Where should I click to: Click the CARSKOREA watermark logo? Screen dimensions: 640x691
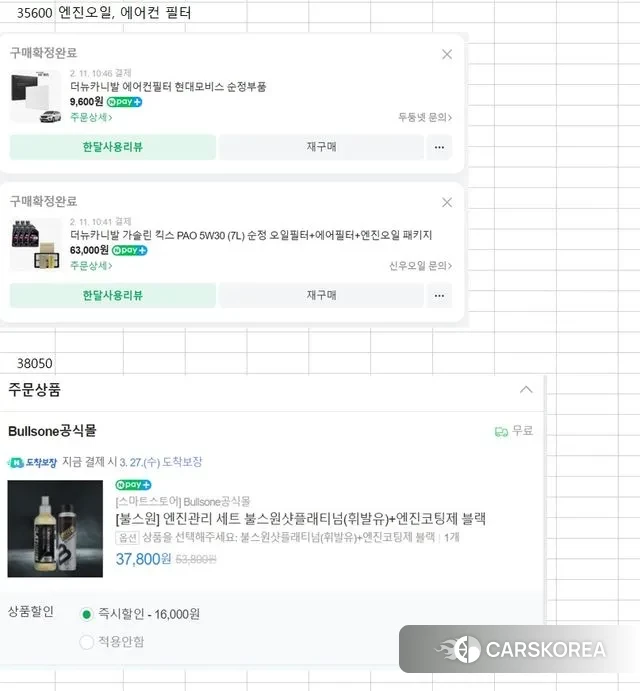[x=520, y=649]
